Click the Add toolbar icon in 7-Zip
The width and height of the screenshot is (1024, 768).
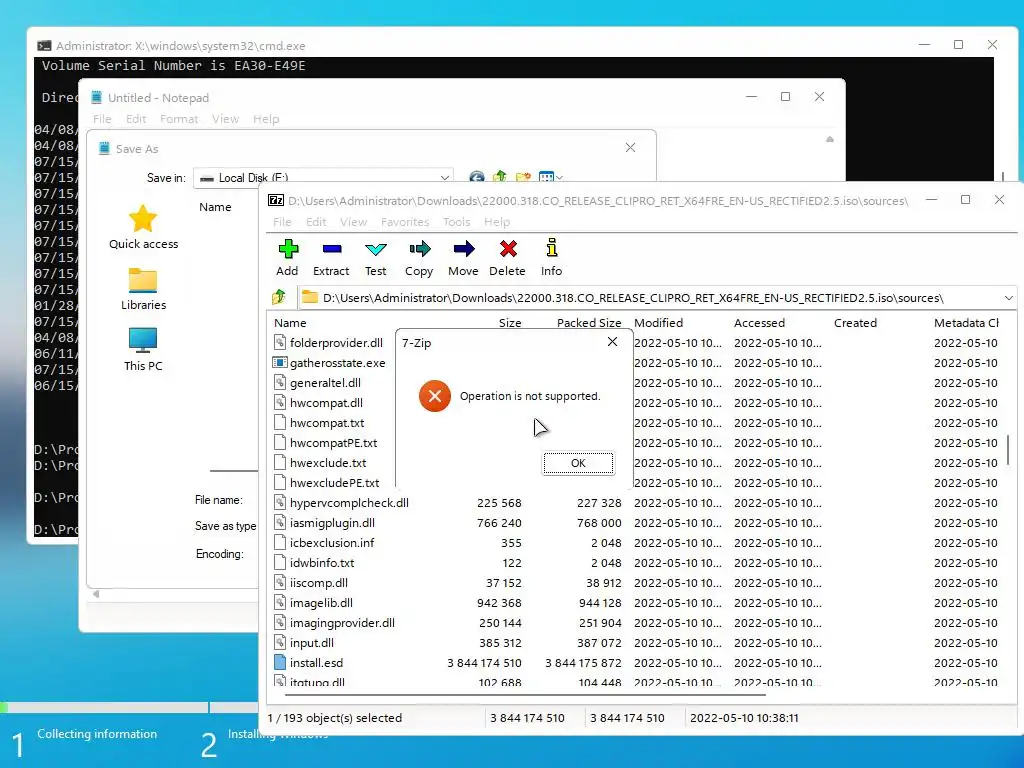pos(287,249)
